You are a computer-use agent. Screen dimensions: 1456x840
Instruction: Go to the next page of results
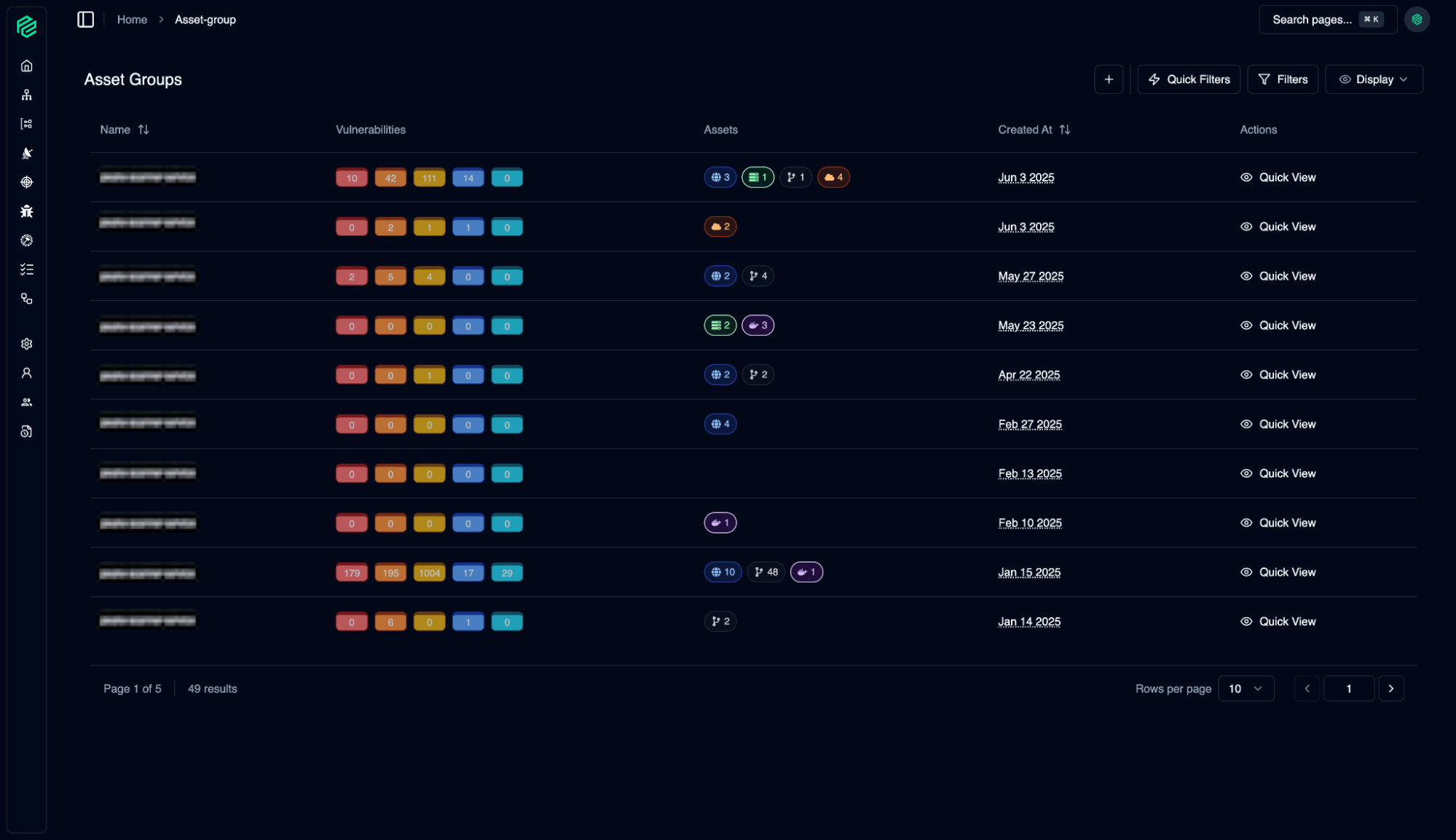(1390, 688)
